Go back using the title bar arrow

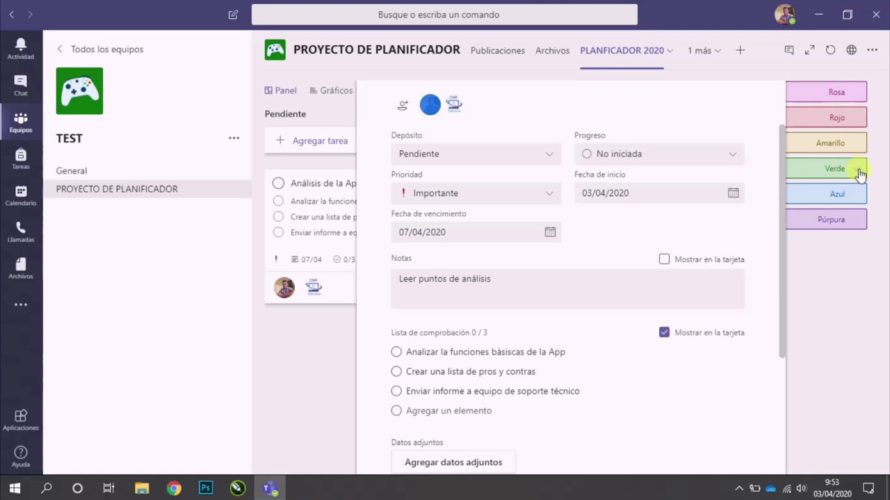tap(12, 15)
